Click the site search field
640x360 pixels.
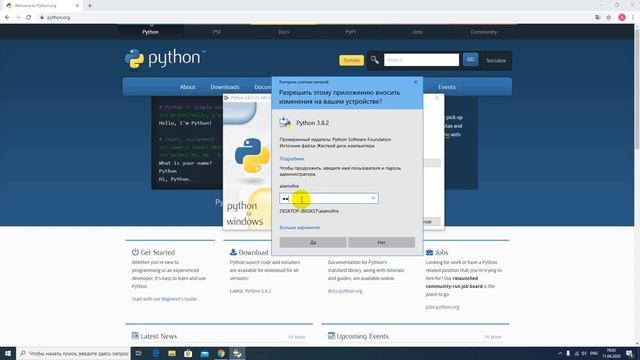coord(421,60)
